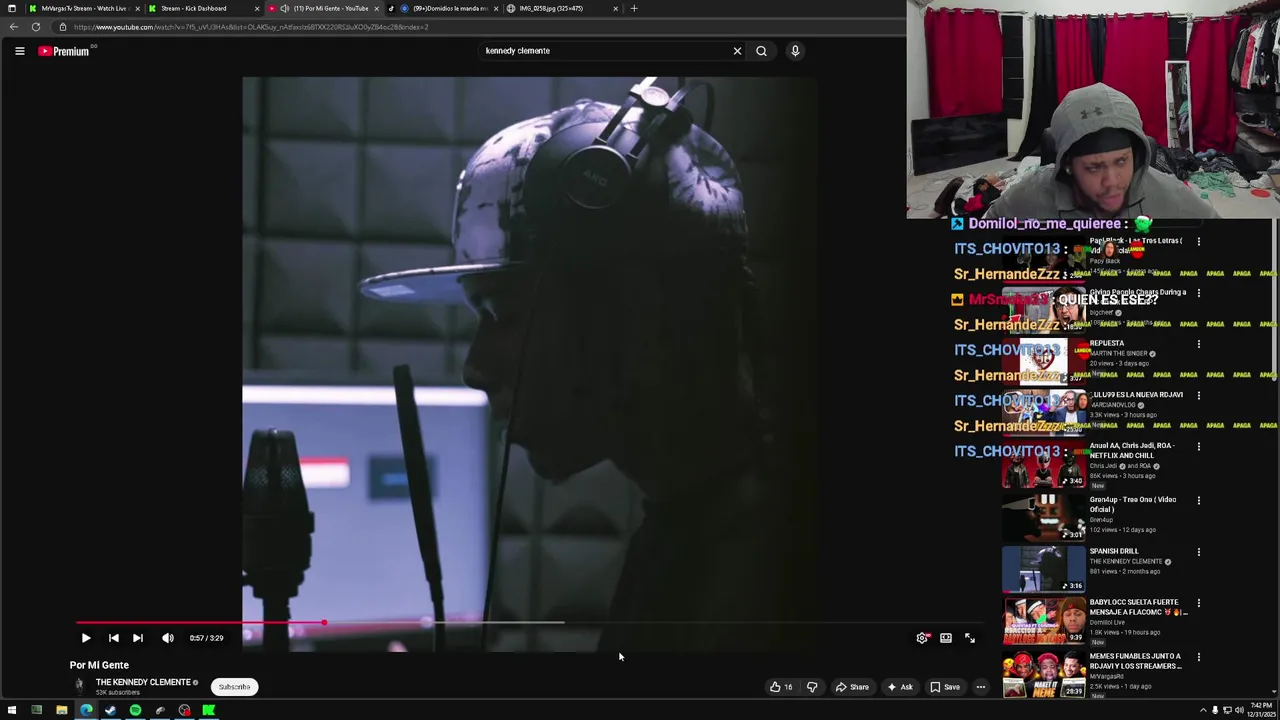This screenshot has width=1280, height=720.
Task: Open Microsoft Edge from the taskbar
Action: 86,711
